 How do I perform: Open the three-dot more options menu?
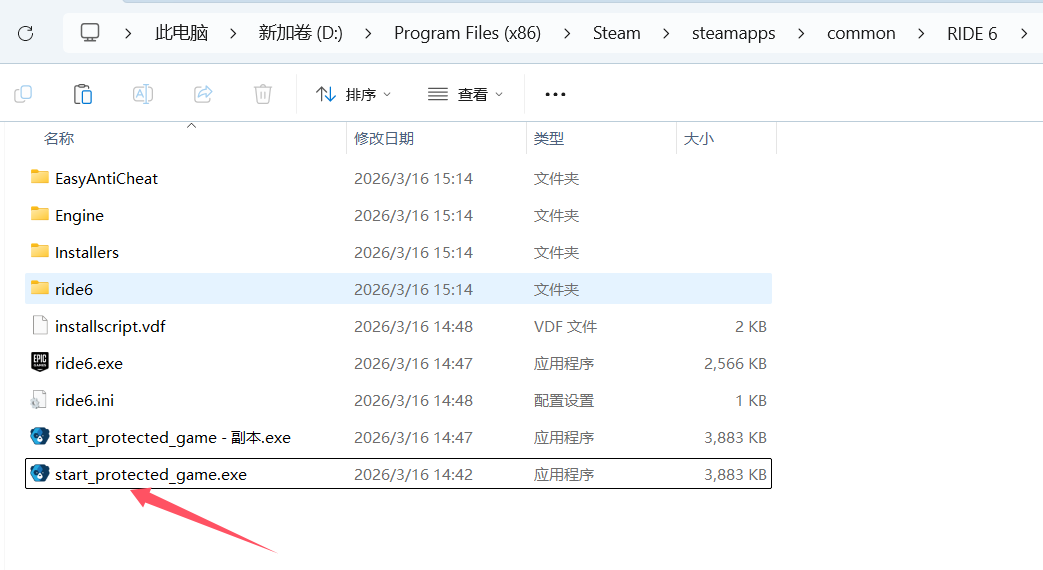(555, 94)
